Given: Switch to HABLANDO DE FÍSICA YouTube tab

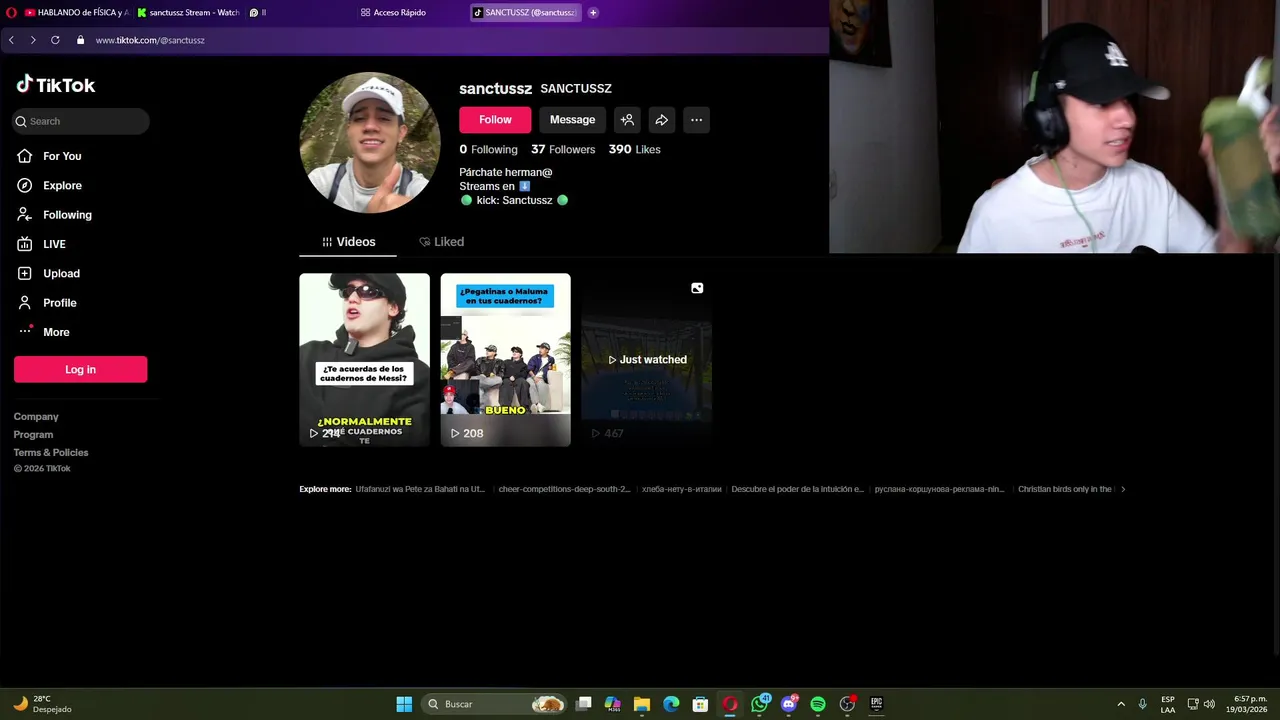Looking at the screenshot, I should [76, 13].
